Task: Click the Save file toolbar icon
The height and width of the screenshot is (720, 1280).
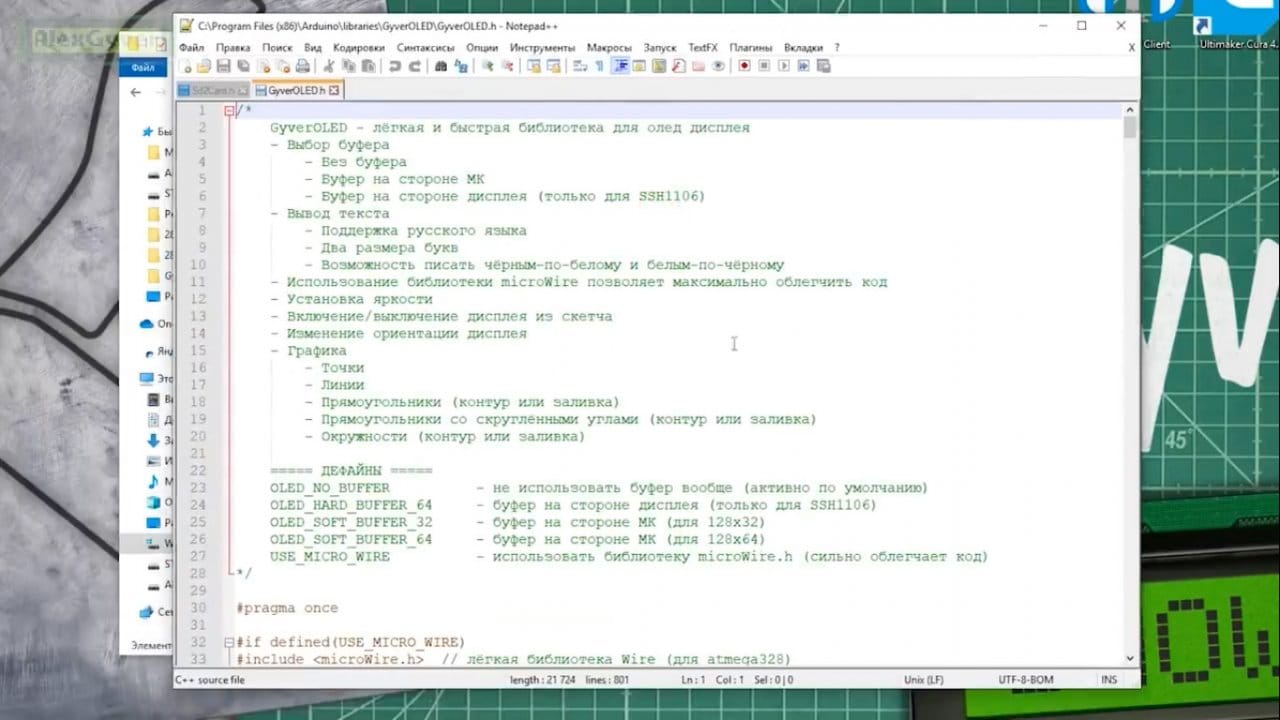Action: (223, 66)
